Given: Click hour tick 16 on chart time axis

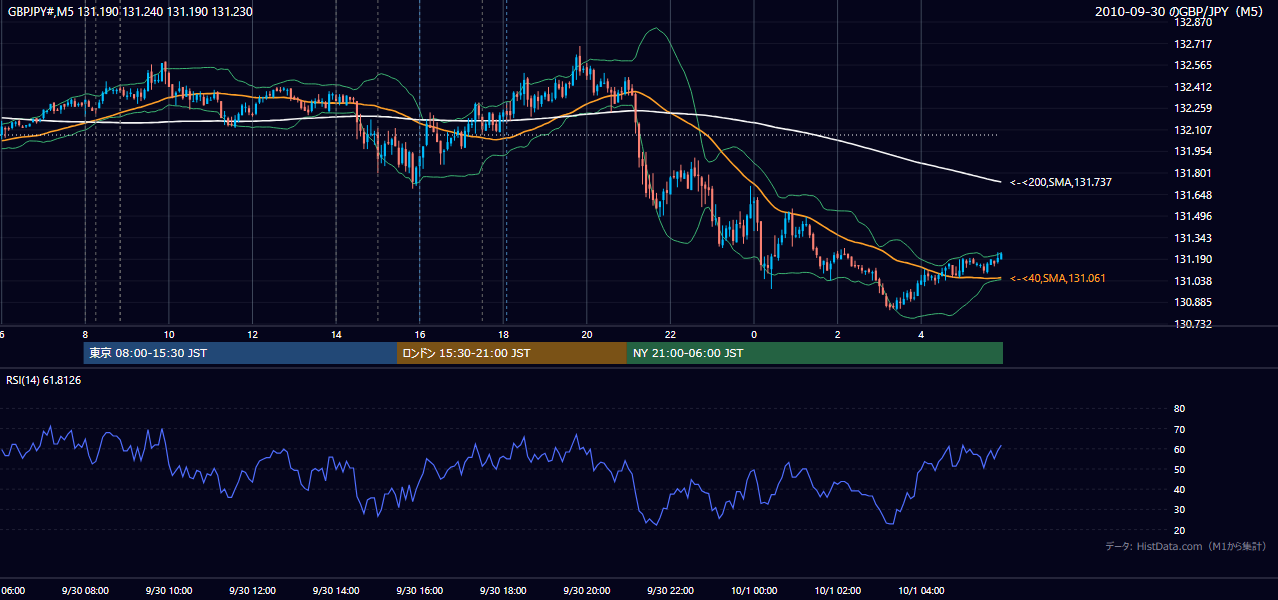Looking at the screenshot, I should point(420,334).
